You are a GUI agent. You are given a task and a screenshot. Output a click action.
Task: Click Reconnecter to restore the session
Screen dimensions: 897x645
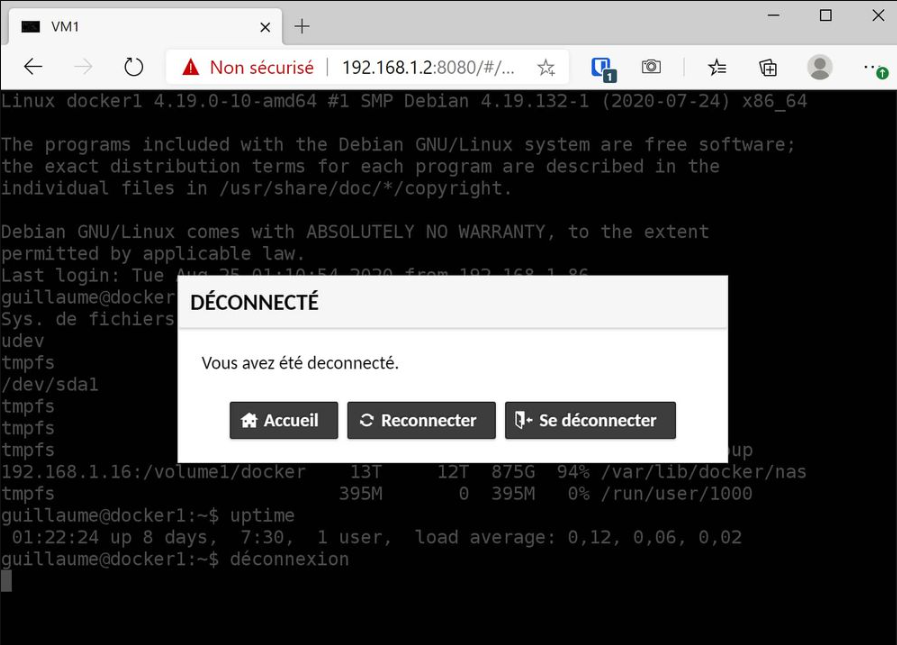pos(421,420)
